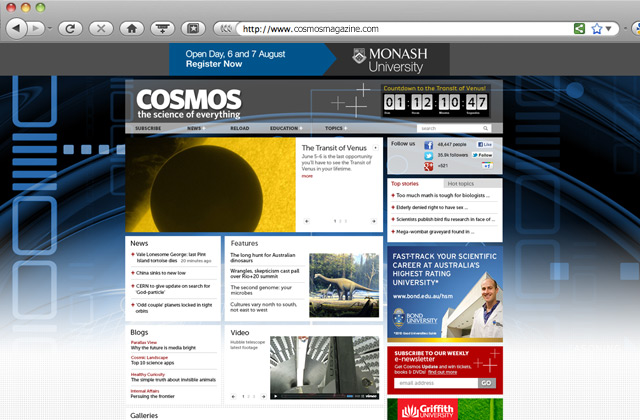
Task: Open 'Top 10 science apps' blog post
Action: [152, 362]
